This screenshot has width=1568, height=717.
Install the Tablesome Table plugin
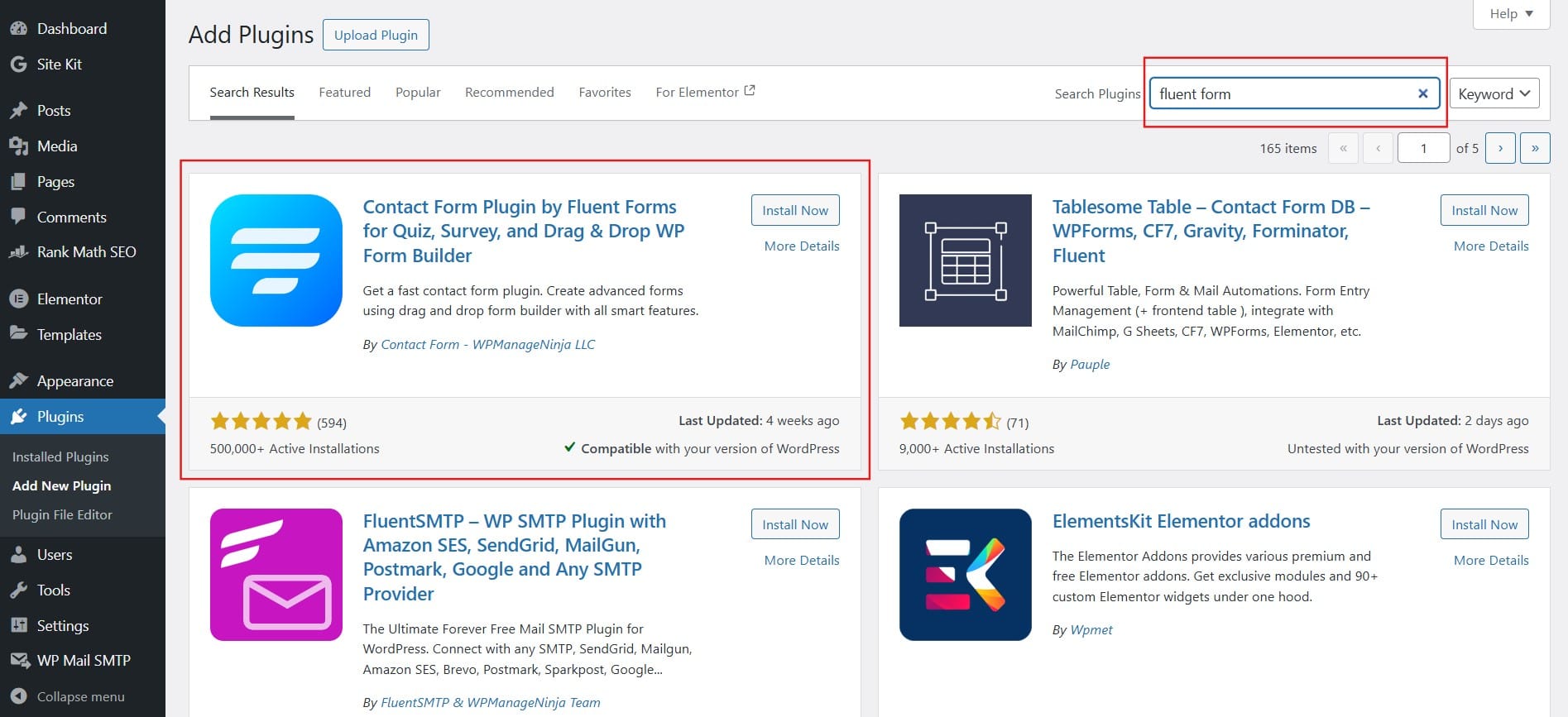tap(1484, 210)
